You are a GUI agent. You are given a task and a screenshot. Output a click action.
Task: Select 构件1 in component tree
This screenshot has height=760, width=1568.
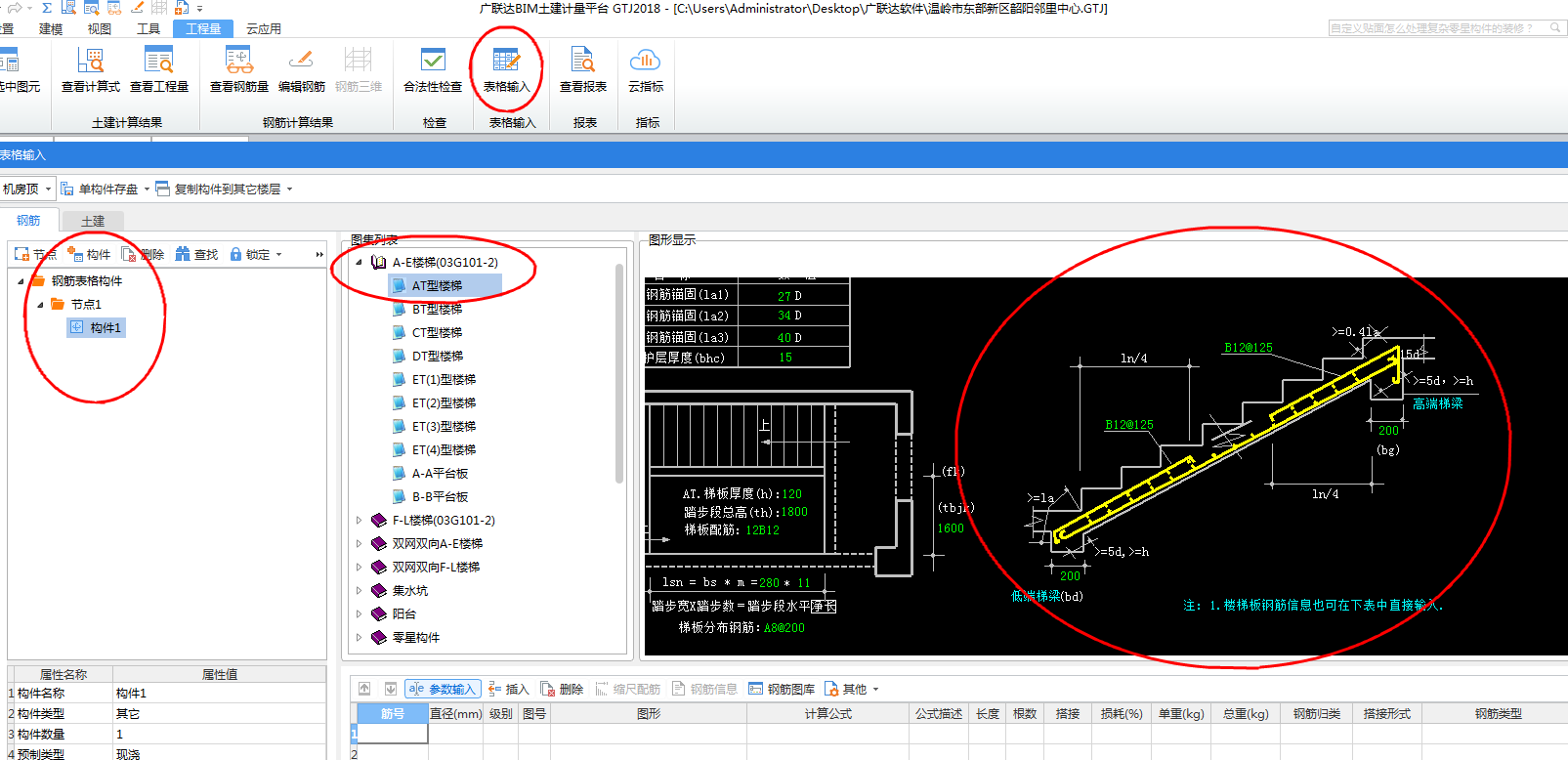96,328
